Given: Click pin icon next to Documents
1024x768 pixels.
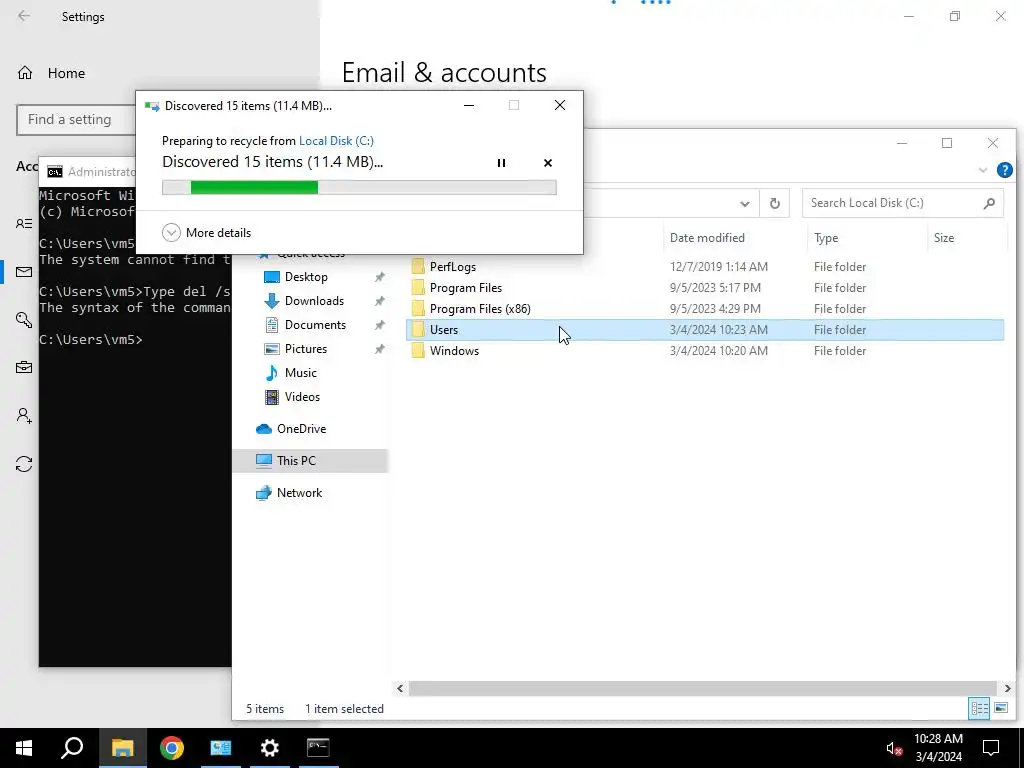Looking at the screenshot, I should 379,325.
